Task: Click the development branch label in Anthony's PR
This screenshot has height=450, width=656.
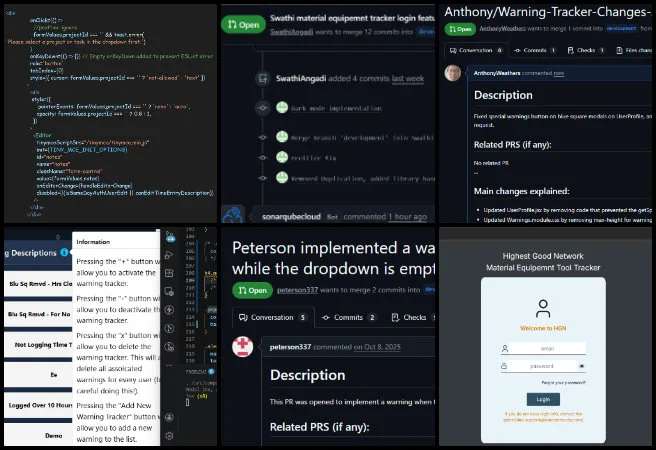Action: pyautogui.click(x=621, y=28)
